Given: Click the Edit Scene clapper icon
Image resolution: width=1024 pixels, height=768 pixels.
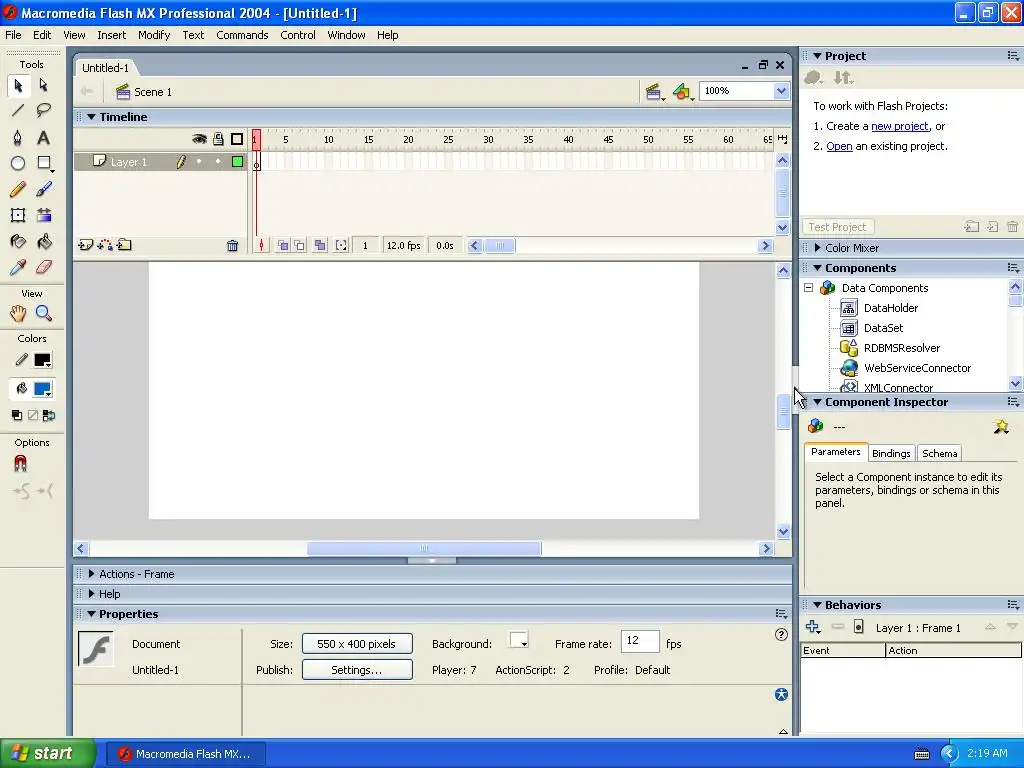Looking at the screenshot, I should [x=654, y=92].
